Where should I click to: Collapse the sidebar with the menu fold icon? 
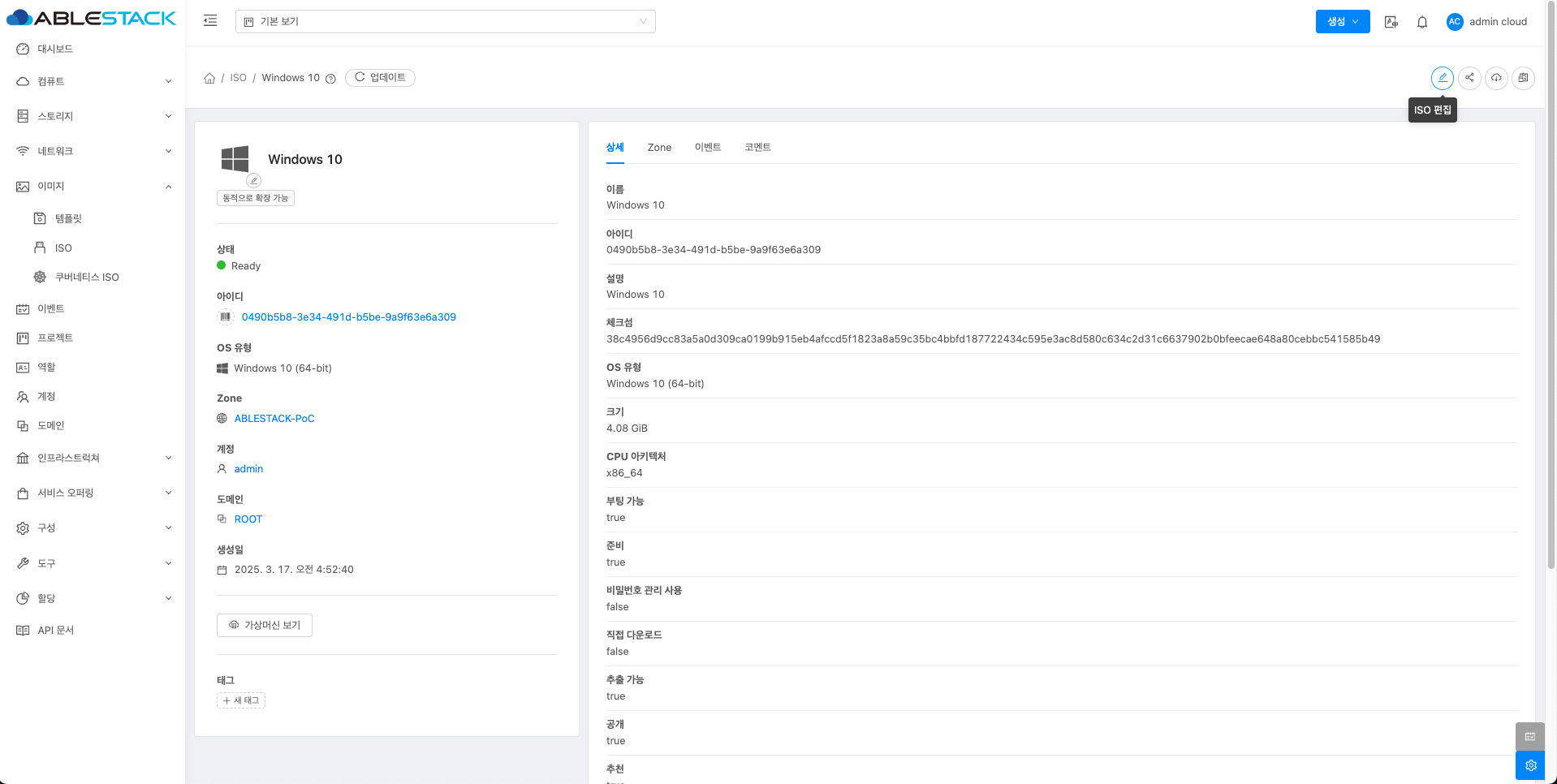(210, 21)
